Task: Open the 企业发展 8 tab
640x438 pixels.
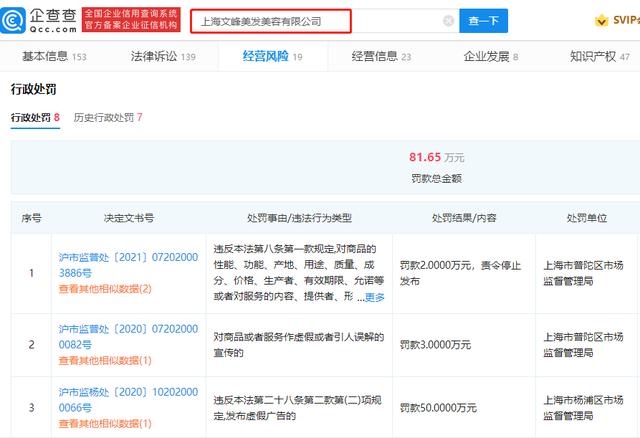Action: [x=491, y=56]
